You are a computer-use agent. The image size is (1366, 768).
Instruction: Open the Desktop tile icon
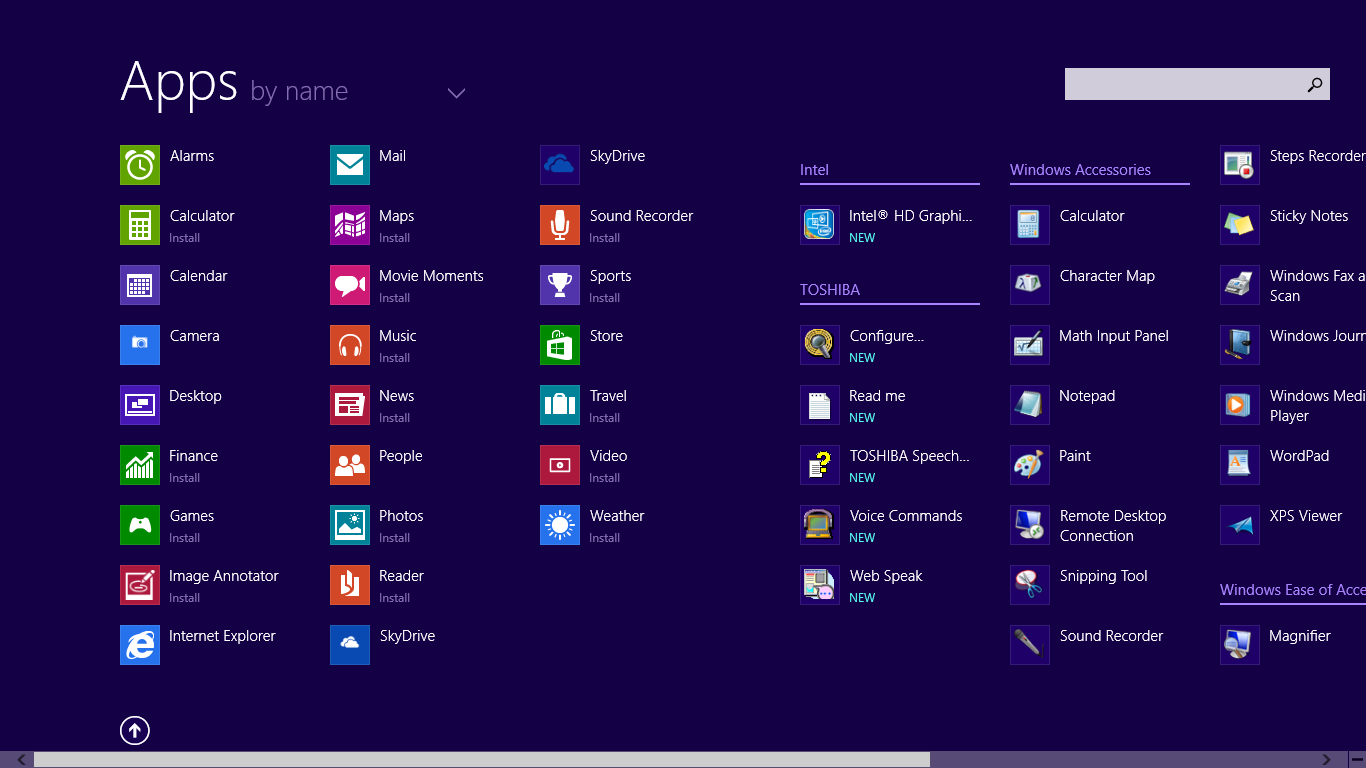(140, 405)
